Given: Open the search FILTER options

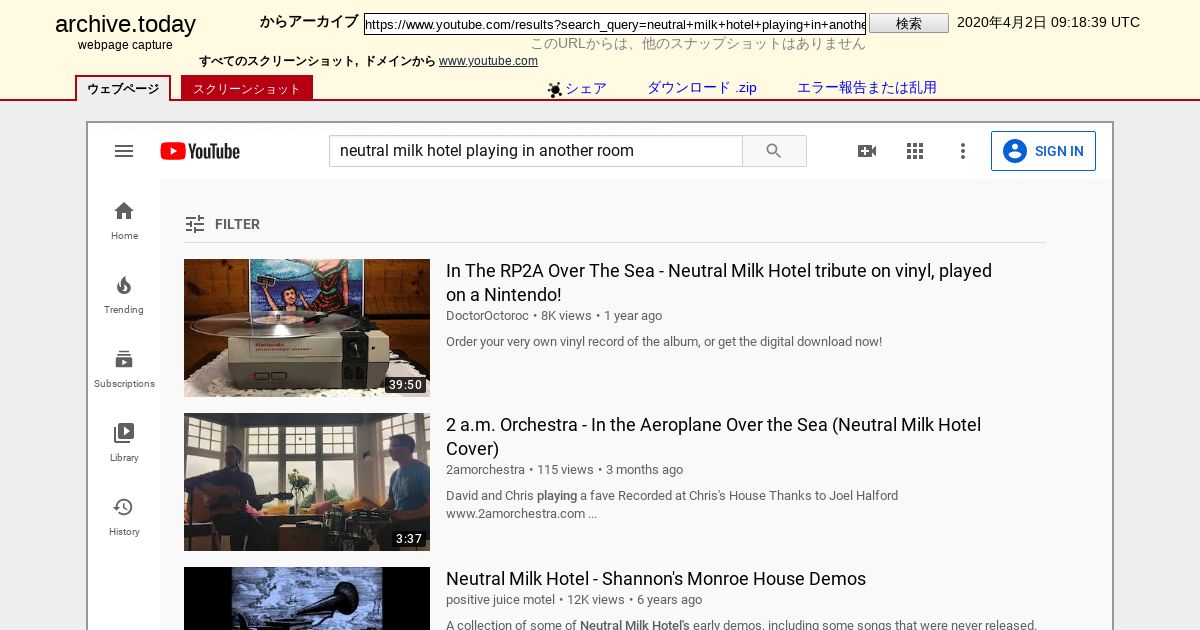Looking at the screenshot, I should pyautogui.click(x=222, y=224).
